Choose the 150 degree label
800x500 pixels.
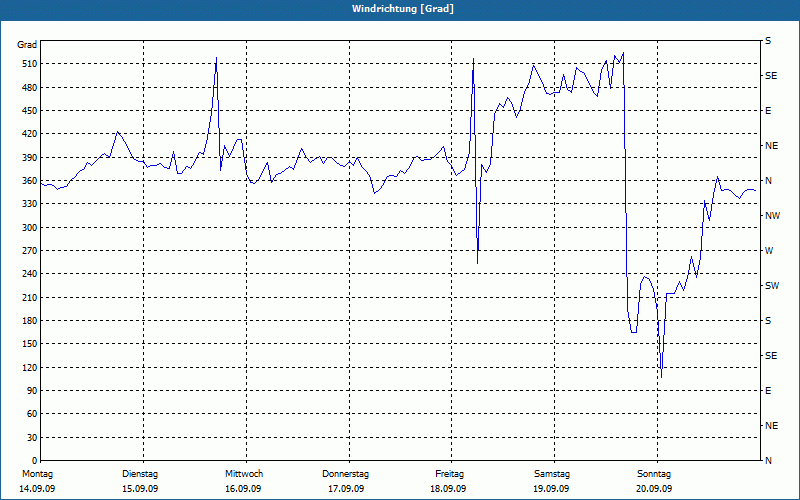[30, 344]
